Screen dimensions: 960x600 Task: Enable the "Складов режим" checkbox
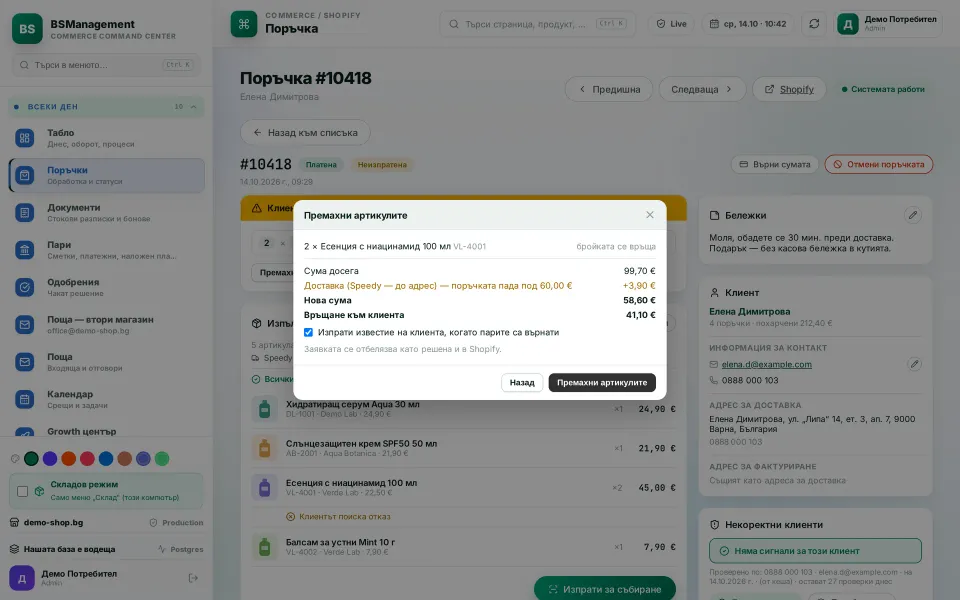click(x=23, y=491)
